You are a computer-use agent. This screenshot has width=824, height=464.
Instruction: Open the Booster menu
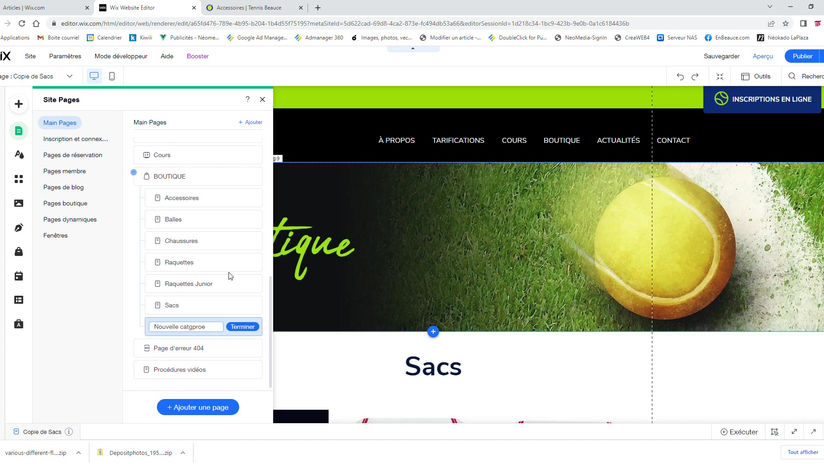198,56
